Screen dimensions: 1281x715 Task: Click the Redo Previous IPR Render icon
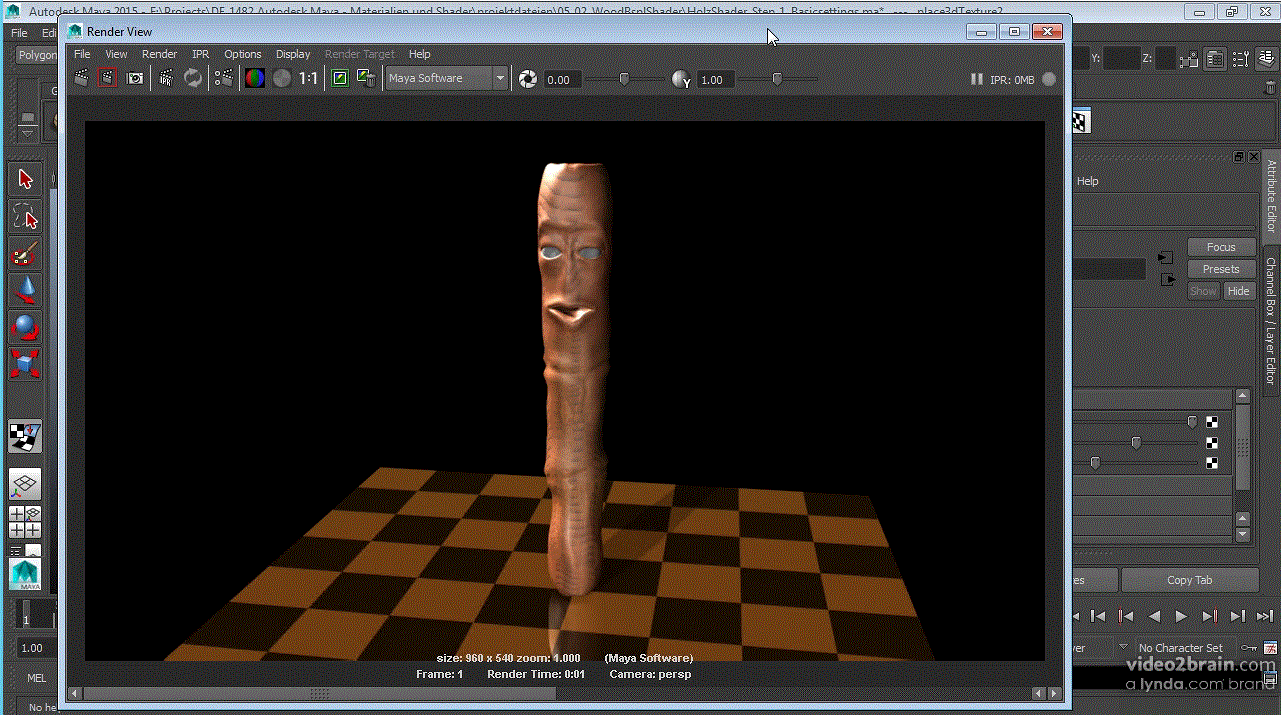pos(166,78)
